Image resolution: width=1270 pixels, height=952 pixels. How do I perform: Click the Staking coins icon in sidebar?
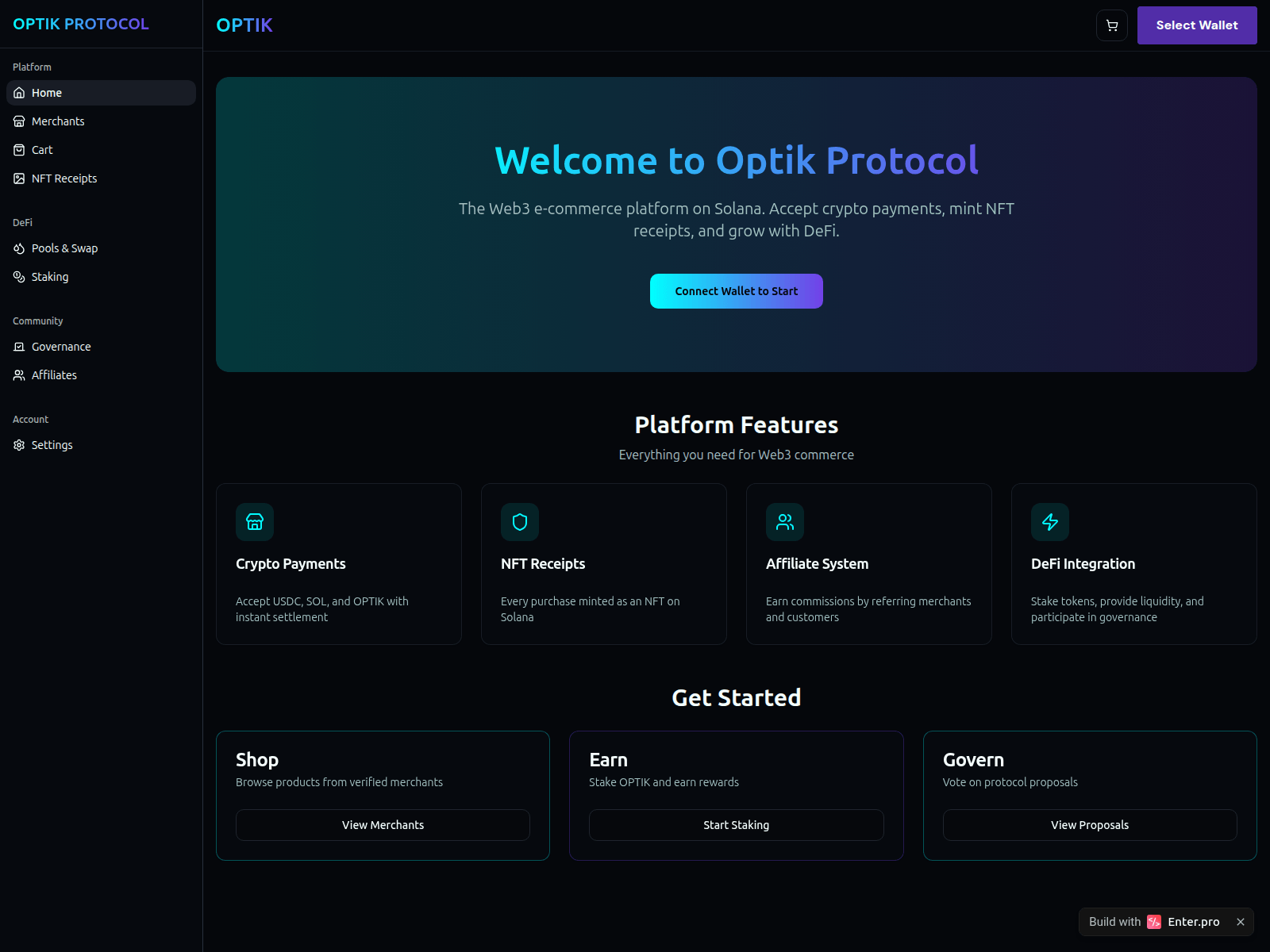click(19, 277)
